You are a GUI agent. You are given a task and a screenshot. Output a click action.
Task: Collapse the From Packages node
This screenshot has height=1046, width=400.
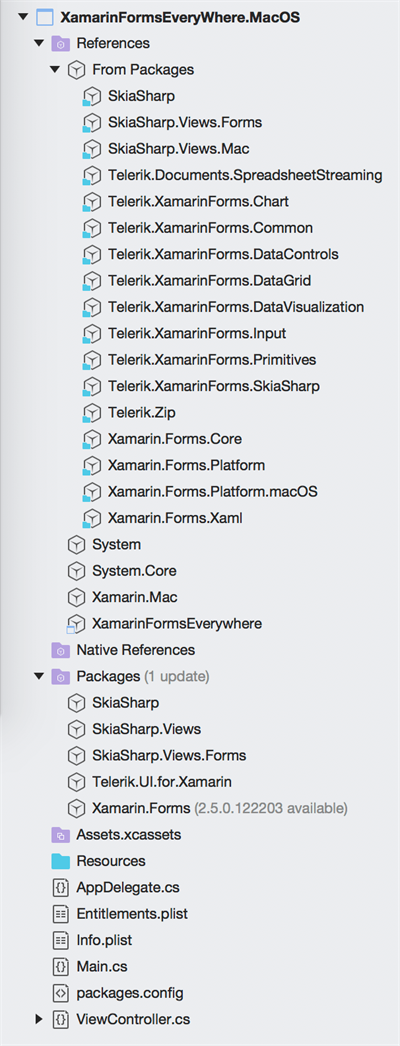click(x=55, y=70)
